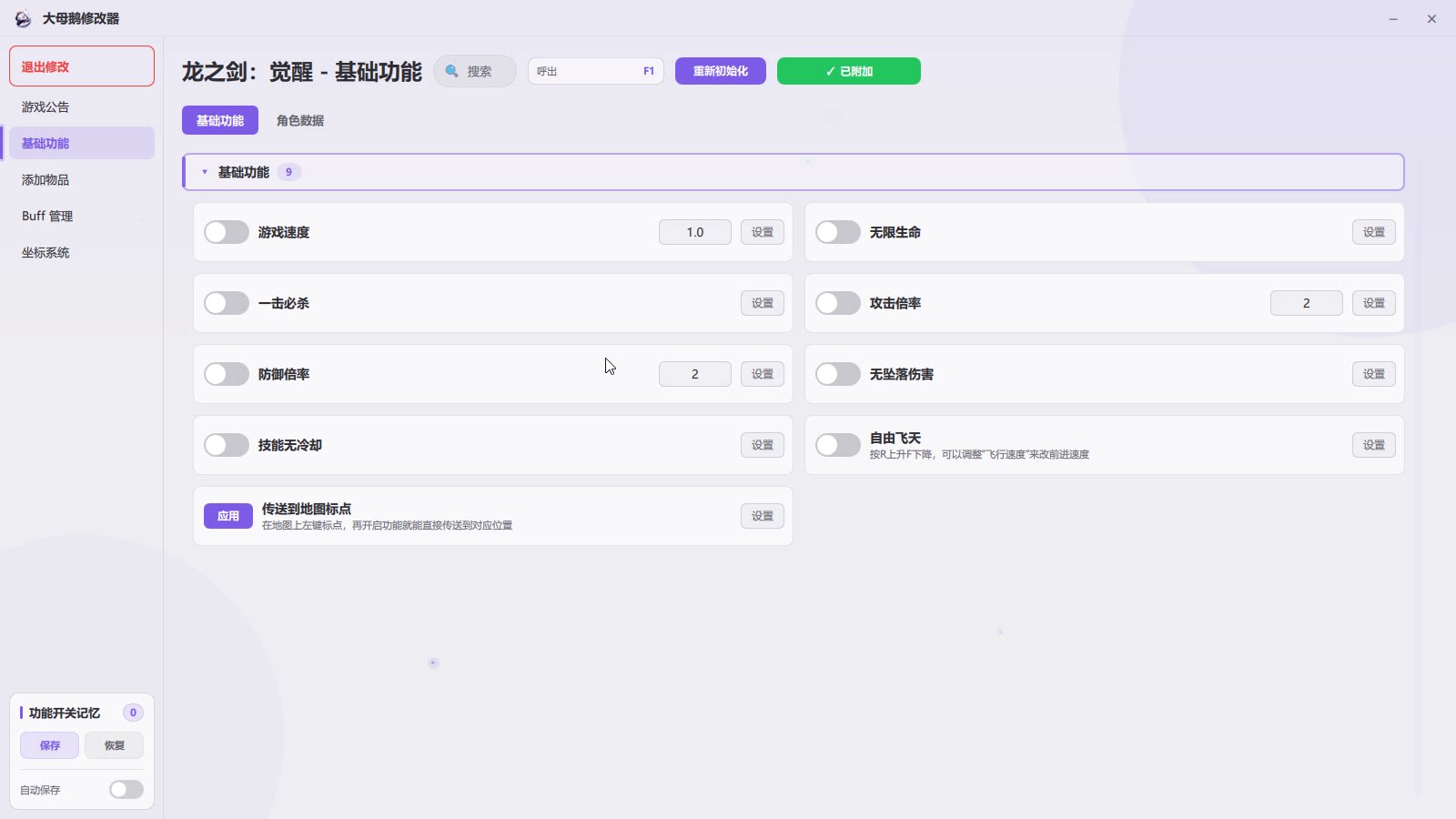
Task: Enable the 自由飞天 switch
Action: pyautogui.click(x=838, y=445)
